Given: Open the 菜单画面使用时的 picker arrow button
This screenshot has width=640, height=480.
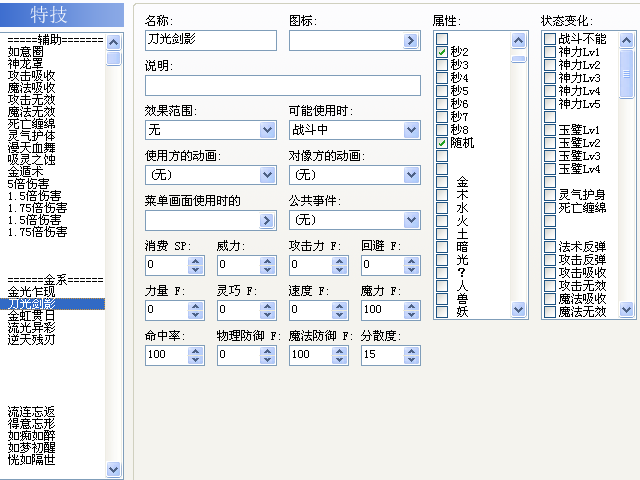Looking at the screenshot, I should click(267, 220).
